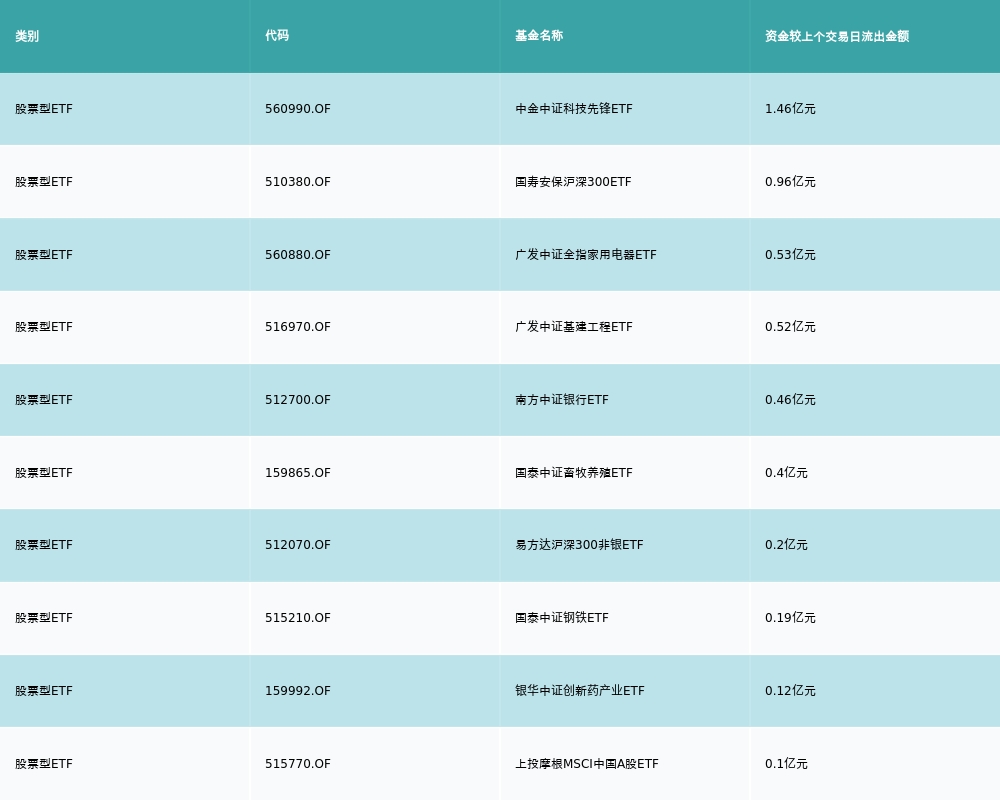Select code cell 560990.OF
The image size is (1000, 800).
click(298, 109)
